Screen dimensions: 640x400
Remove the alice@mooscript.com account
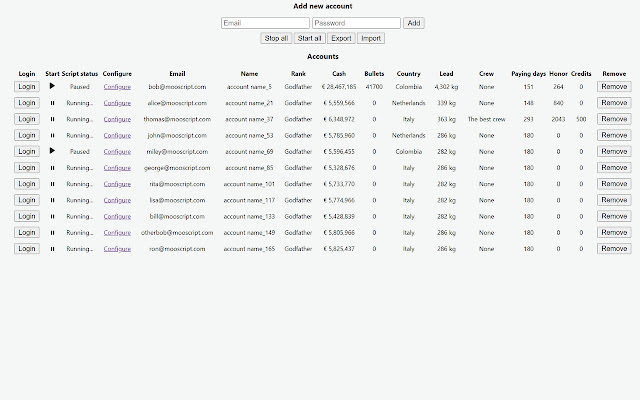[x=614, y=103]
